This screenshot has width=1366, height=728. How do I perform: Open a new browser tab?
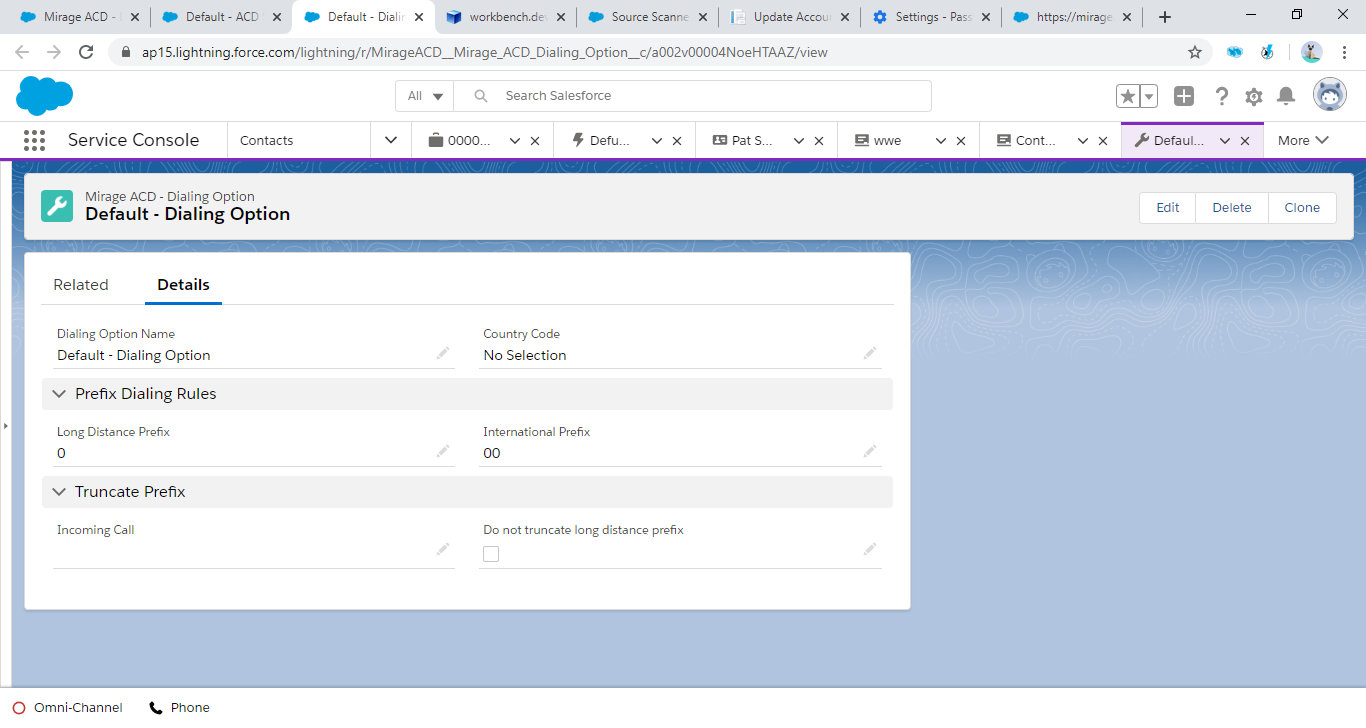(x=1165, y=17)
